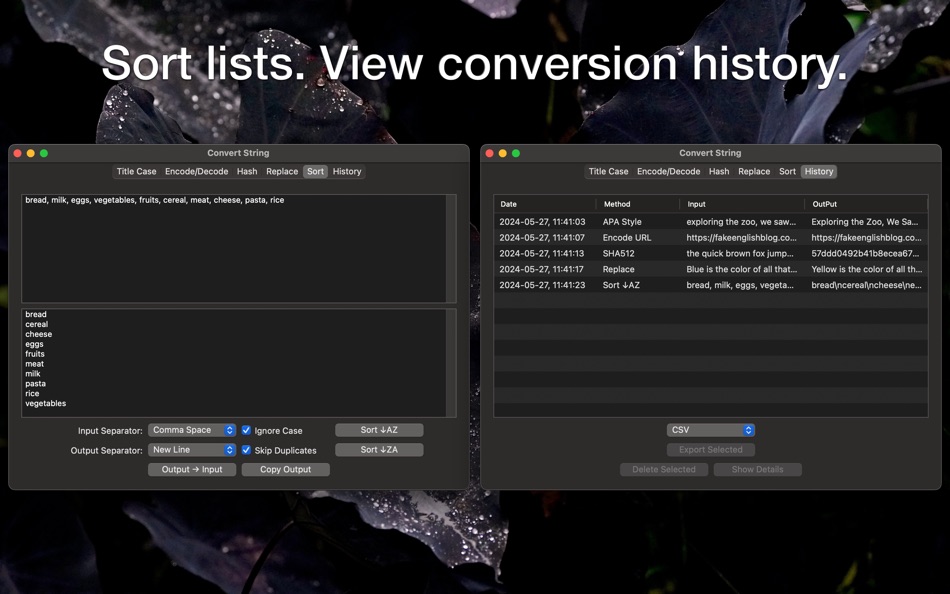Select the SHA512 history row
Screen dimensions: 950x594
coord(710,254)
